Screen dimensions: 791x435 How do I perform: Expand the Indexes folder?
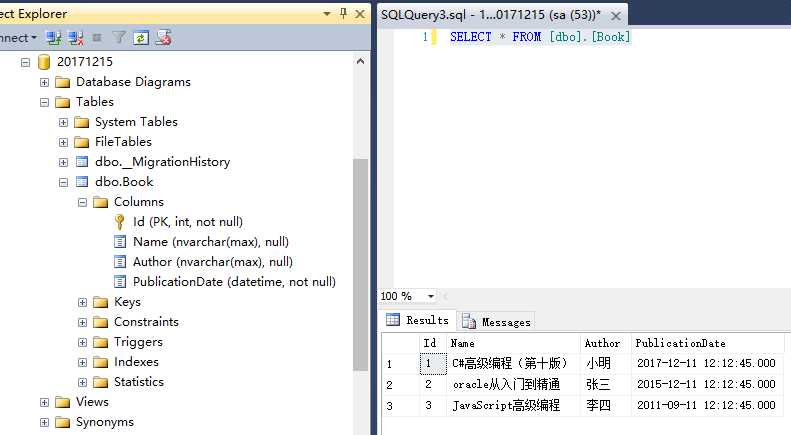[x=82, y=362]
